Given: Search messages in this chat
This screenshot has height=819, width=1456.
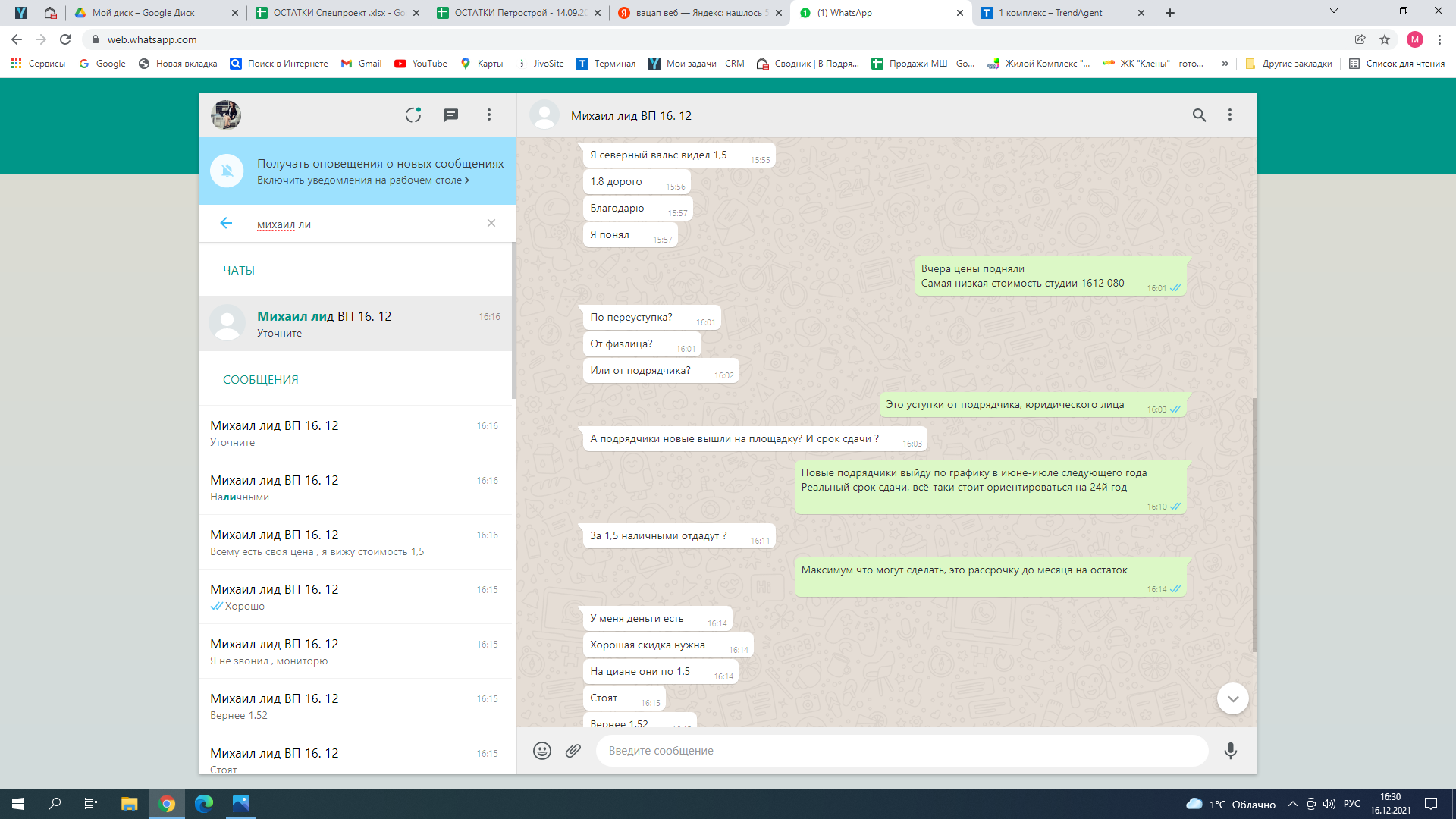Looking at the screenshot, I should point(1199,115).
